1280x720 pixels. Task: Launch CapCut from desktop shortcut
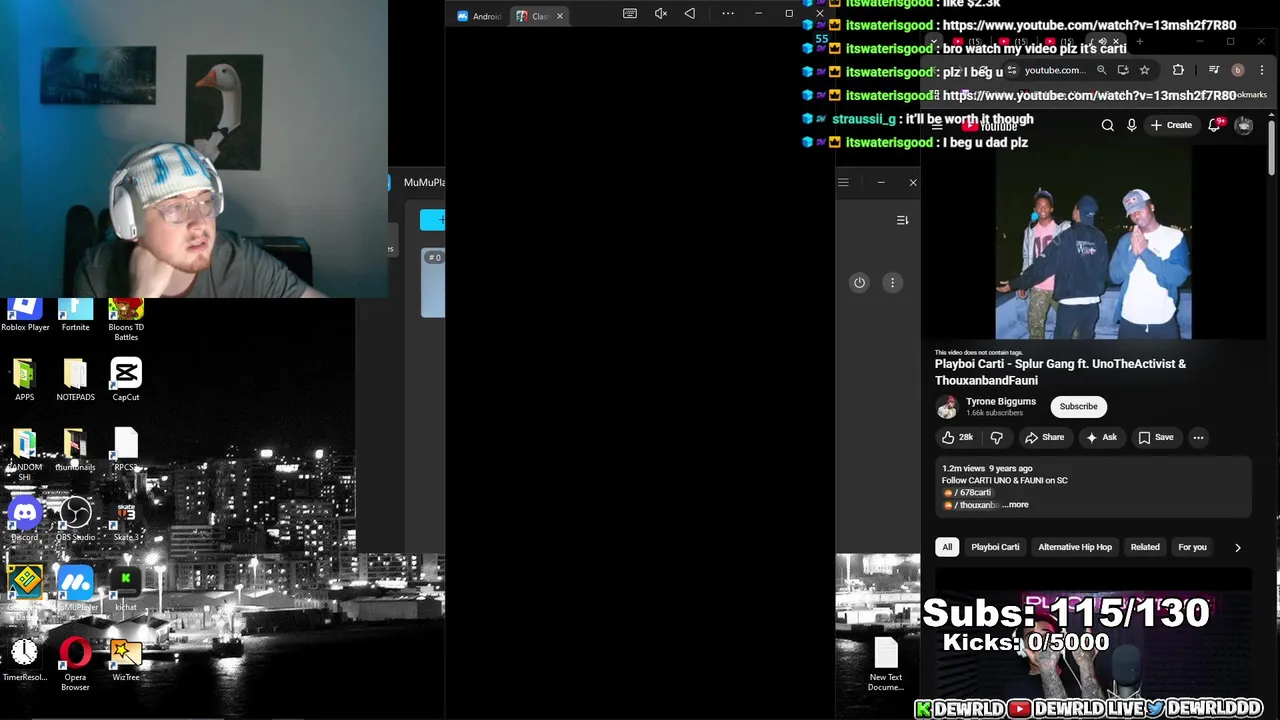[126, 380]
